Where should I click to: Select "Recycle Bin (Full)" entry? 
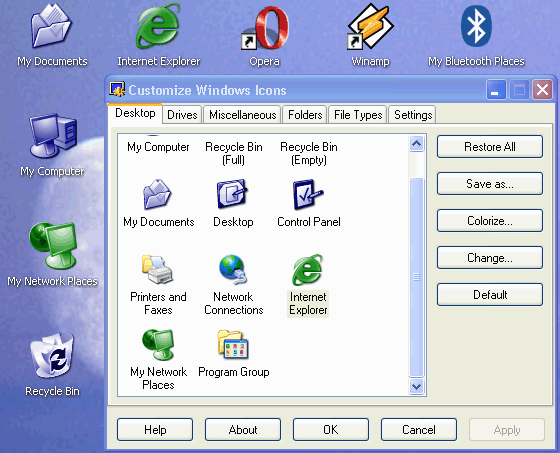click(234, 153)
